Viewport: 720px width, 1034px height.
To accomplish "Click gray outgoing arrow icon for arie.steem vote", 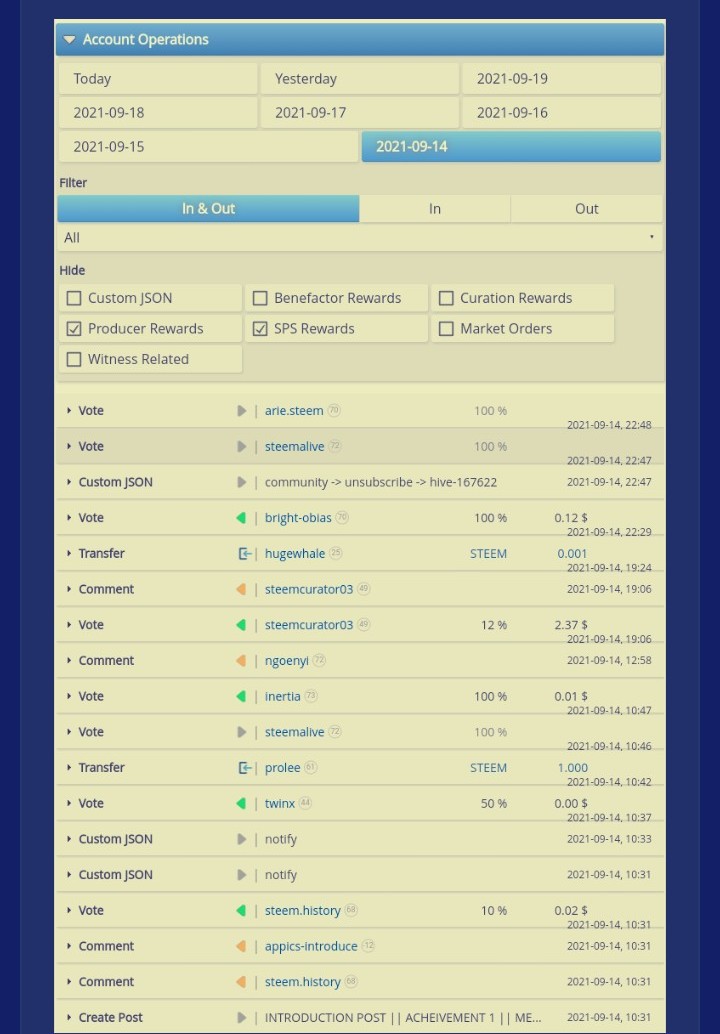I will (242, 411).
